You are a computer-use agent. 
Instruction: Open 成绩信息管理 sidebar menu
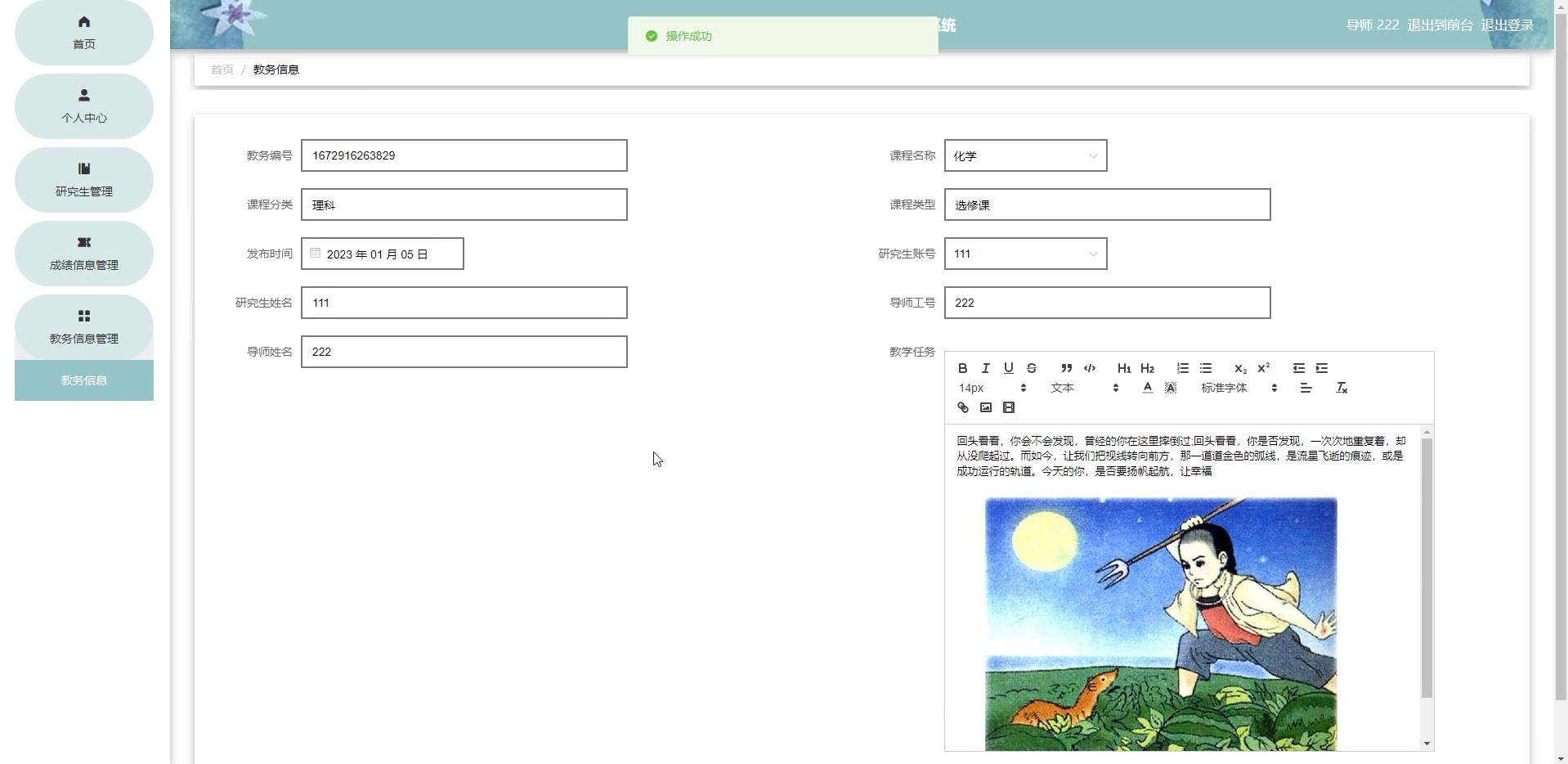(x=84, y=254)
